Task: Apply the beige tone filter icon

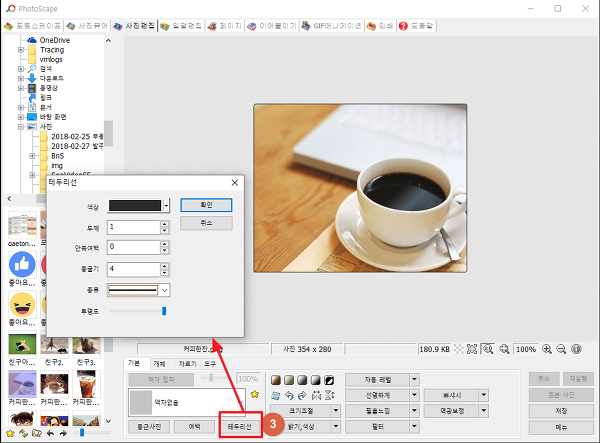Action: [289, 380]
